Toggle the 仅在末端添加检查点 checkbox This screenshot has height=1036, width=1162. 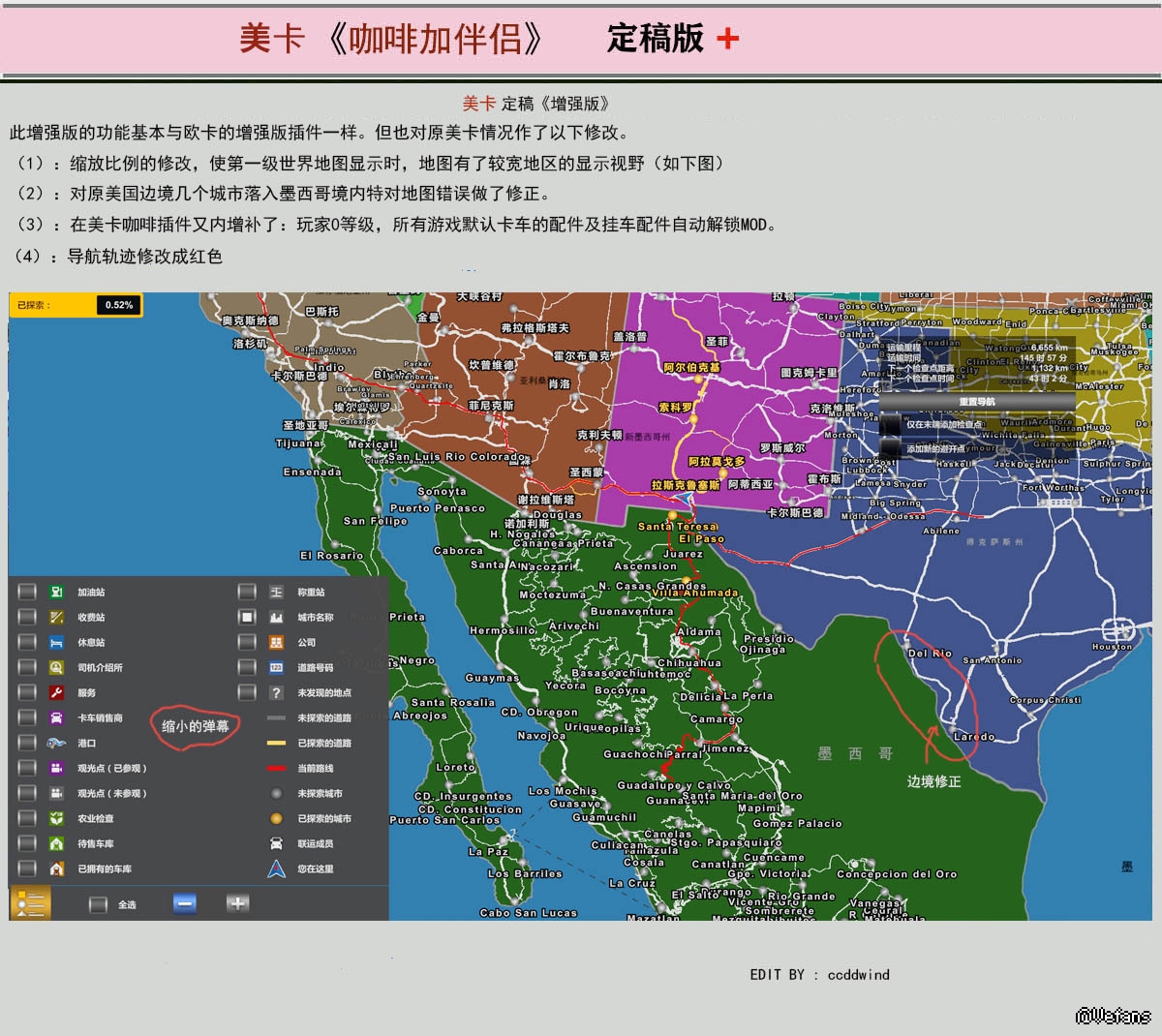pyautogui.click(x=890, y=424)
